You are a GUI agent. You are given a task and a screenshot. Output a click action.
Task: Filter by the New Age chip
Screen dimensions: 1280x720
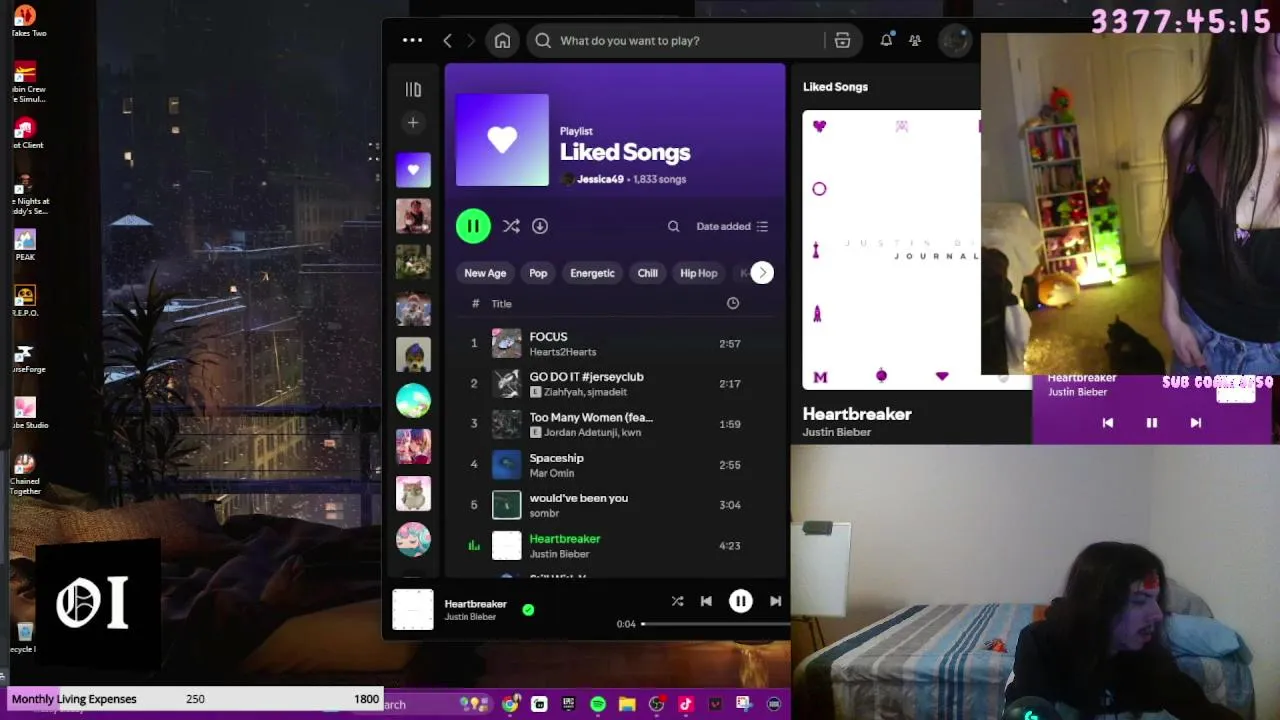coord(485,273)
